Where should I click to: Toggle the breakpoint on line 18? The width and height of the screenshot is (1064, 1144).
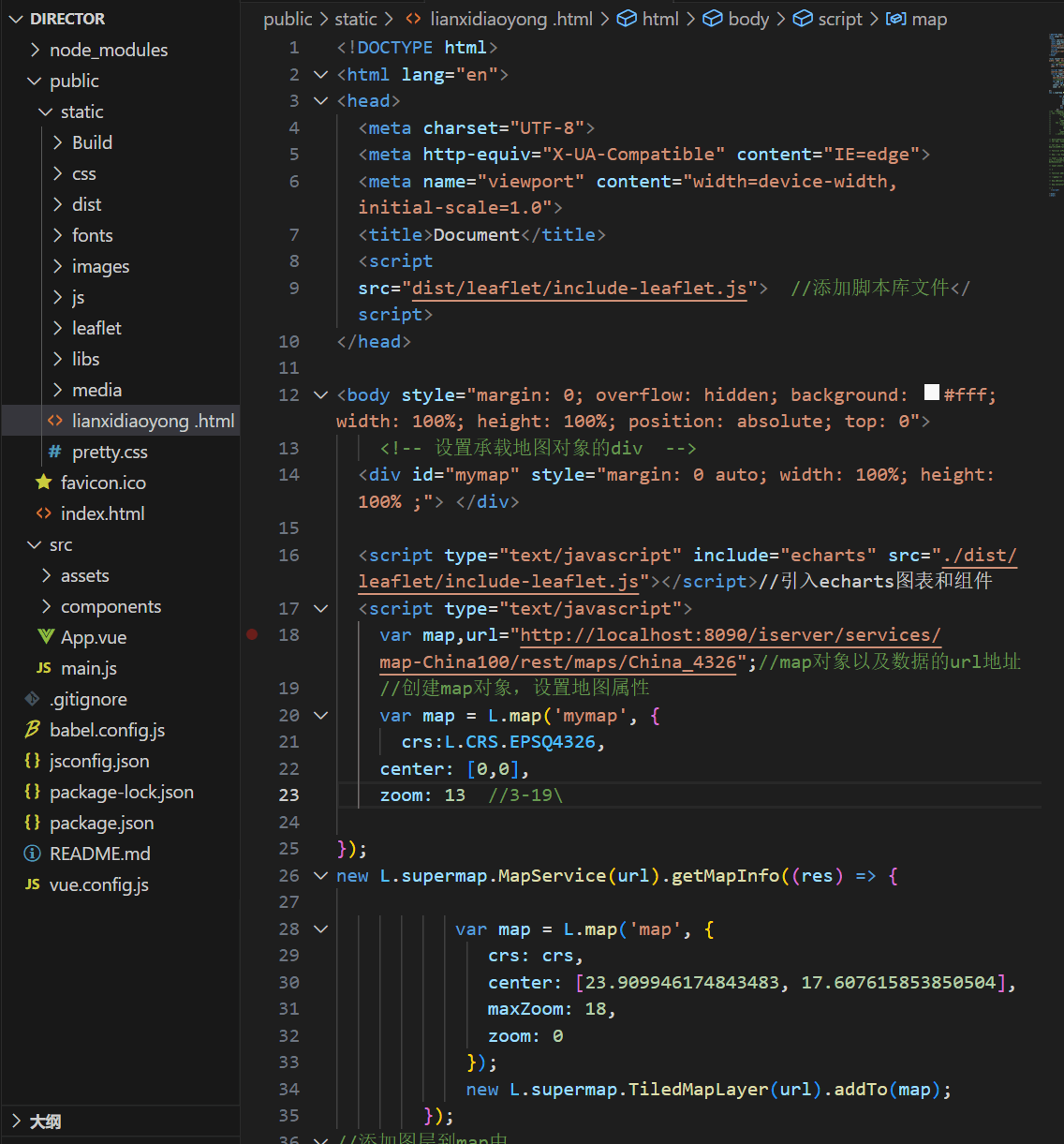252,635
